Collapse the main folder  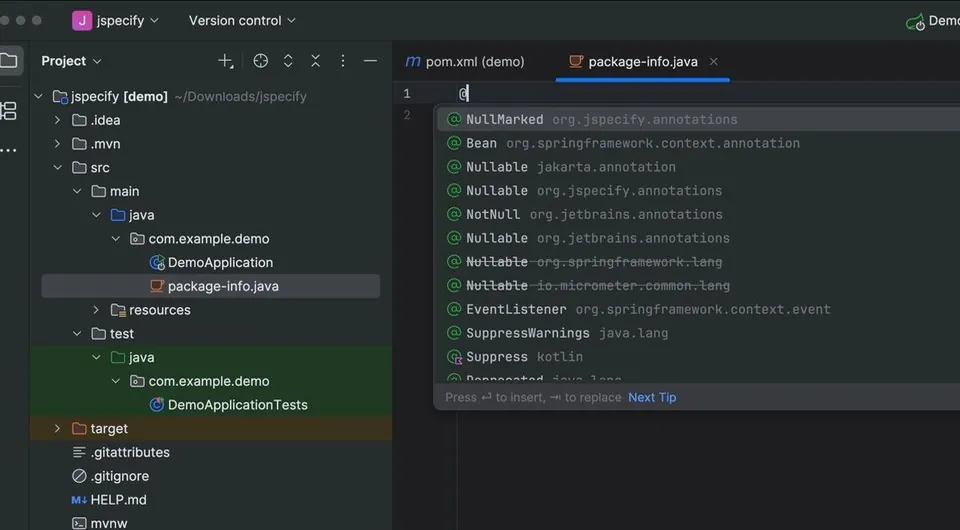[x=77, y=192]
